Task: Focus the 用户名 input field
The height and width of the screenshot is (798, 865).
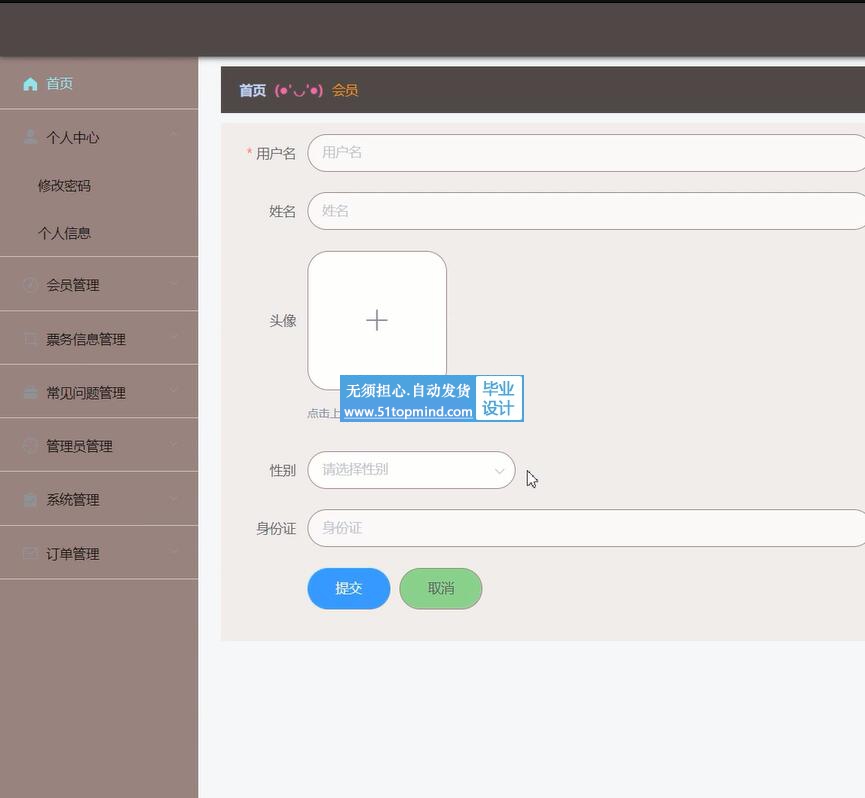Action: [585, 153]
